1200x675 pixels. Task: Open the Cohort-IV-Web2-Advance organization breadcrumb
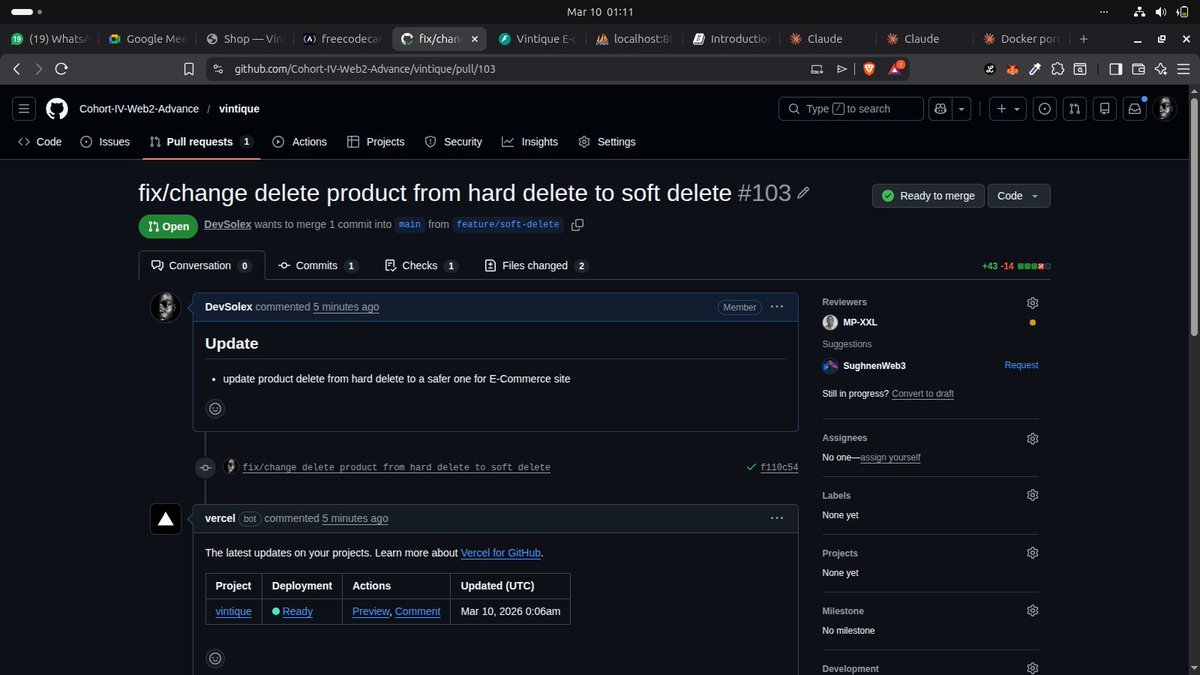coord(139,108)
